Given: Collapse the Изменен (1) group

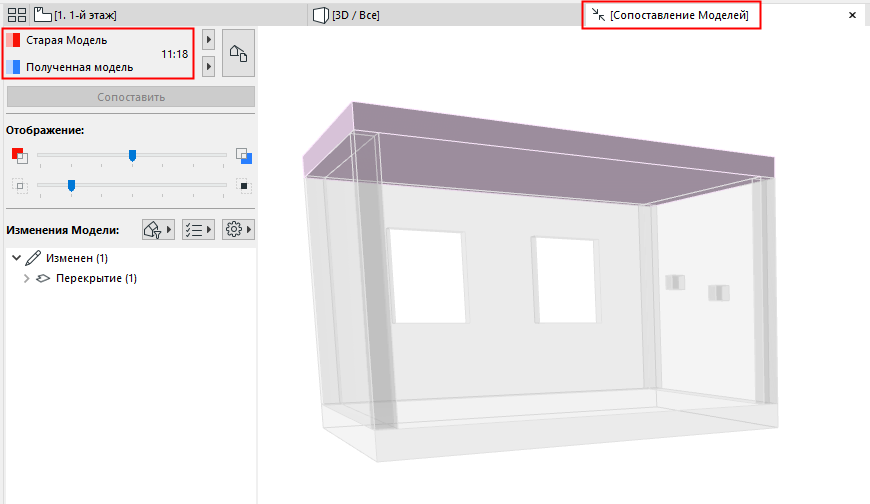Looking at the screenshot, I should click(x=16, y=258).
